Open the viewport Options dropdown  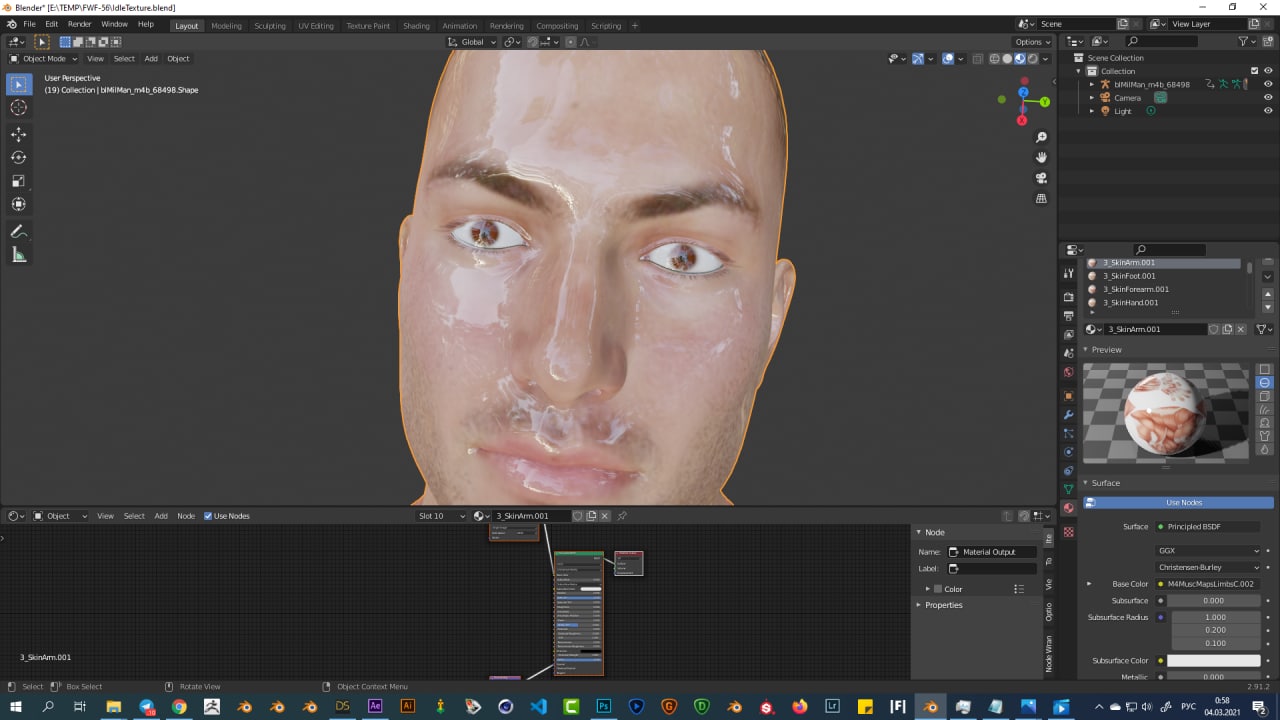tap(1032, 42)
